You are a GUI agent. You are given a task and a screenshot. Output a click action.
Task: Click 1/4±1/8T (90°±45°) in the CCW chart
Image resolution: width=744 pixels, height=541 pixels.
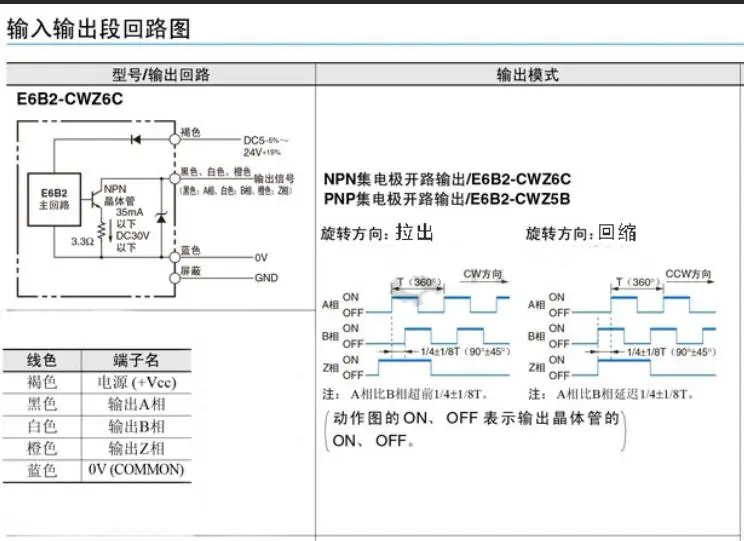pos(671,352)
